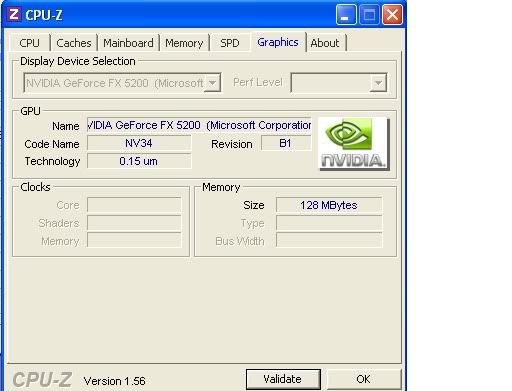Click the 0.15 um technology value
This screenshot has width=512, height=391.
[x=139, y=161]
